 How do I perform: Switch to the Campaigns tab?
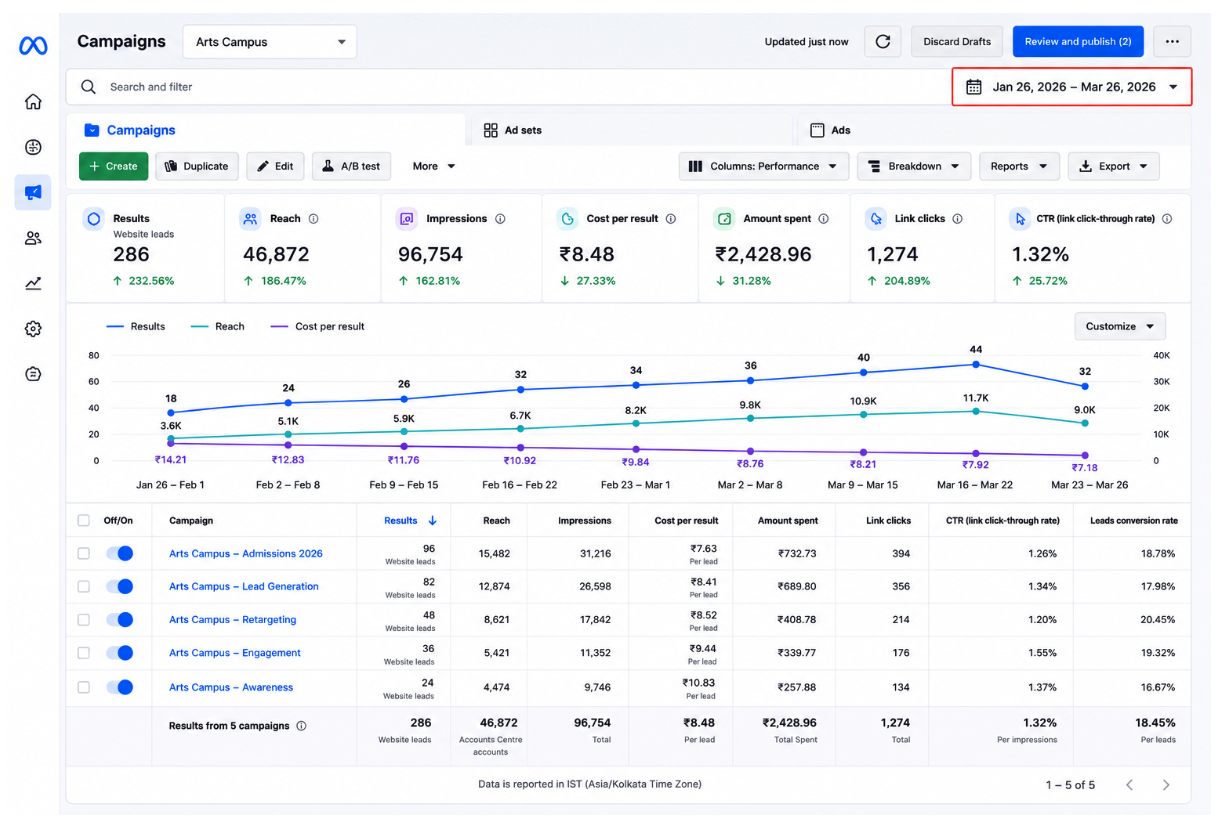coord(266,130)
